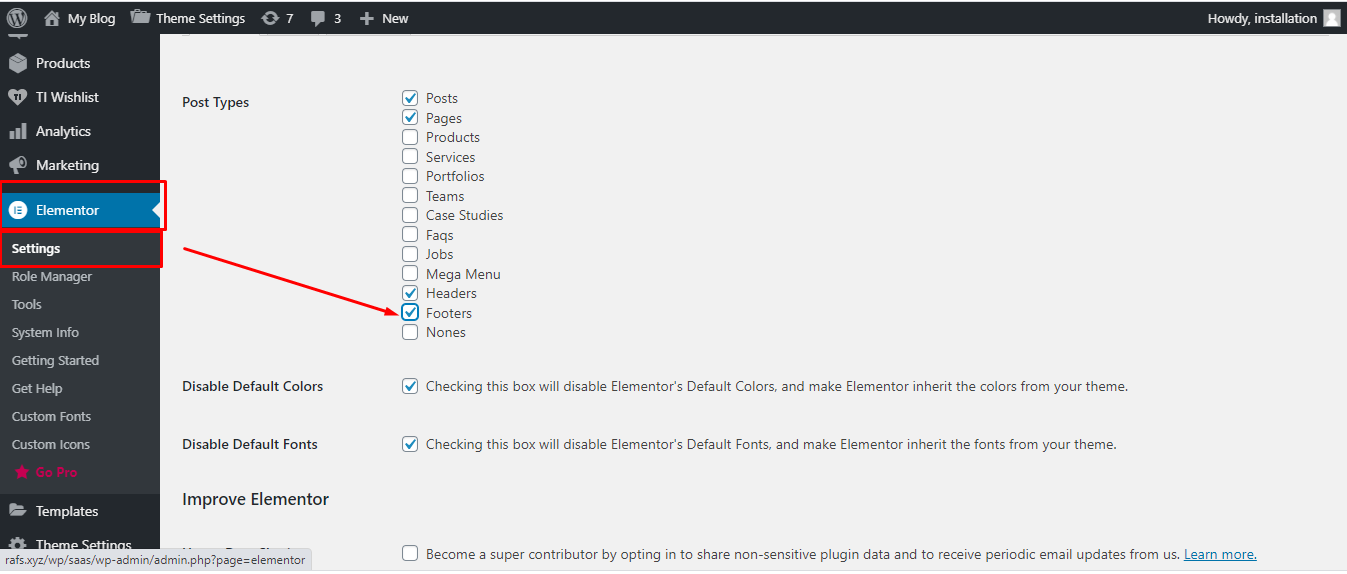This screenshot has height=574, width=1347.
Task: Open the comments bubble icon
Action: coord(318,18)
